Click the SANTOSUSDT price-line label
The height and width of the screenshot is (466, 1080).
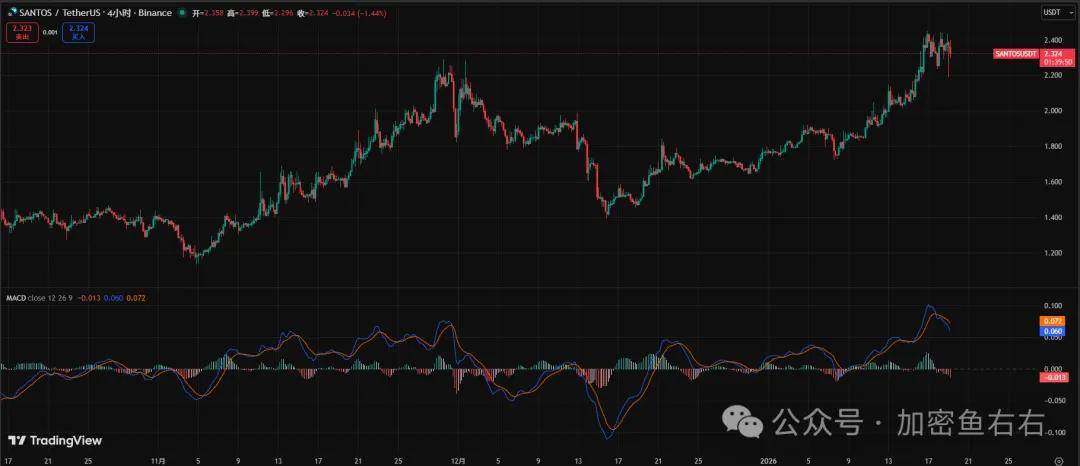(x=1016, y=54)
